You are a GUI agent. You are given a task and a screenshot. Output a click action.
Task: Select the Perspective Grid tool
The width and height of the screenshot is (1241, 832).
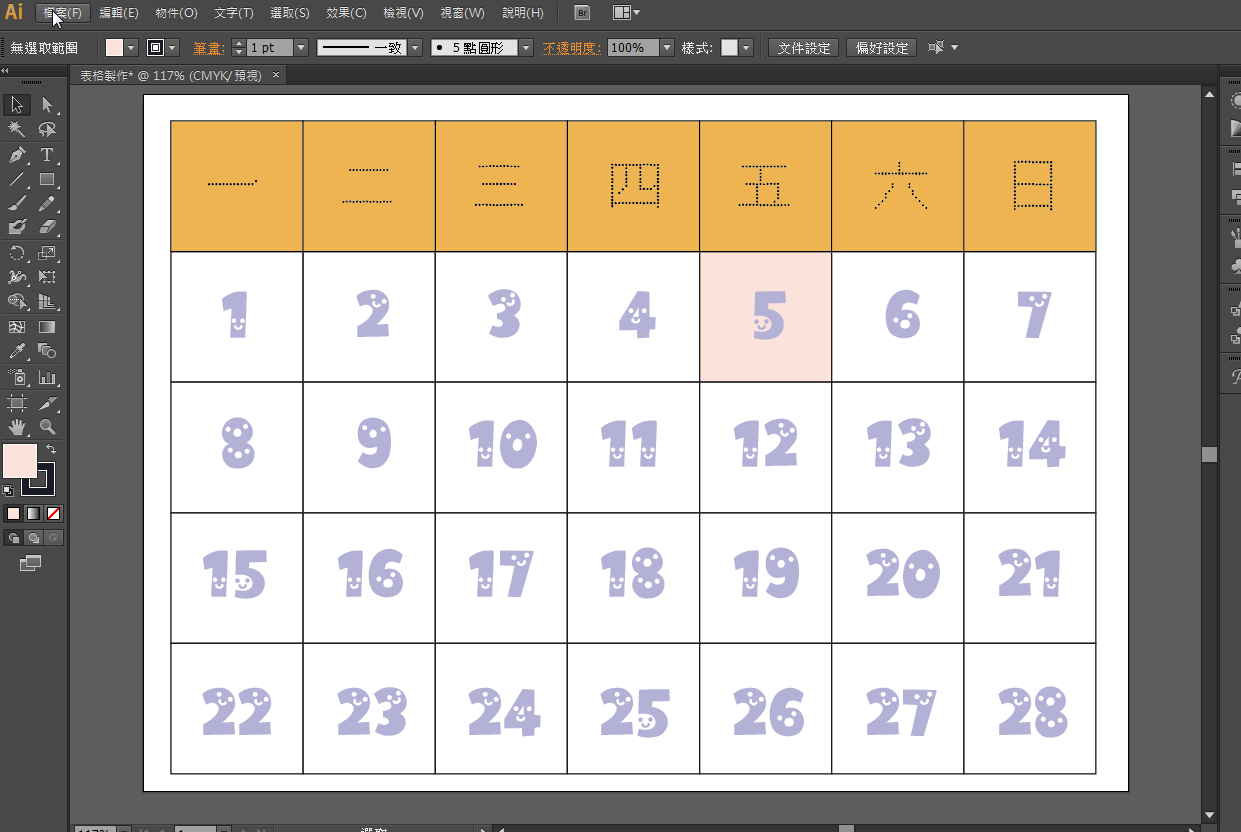pyautogui.click(x=47, y=302)
